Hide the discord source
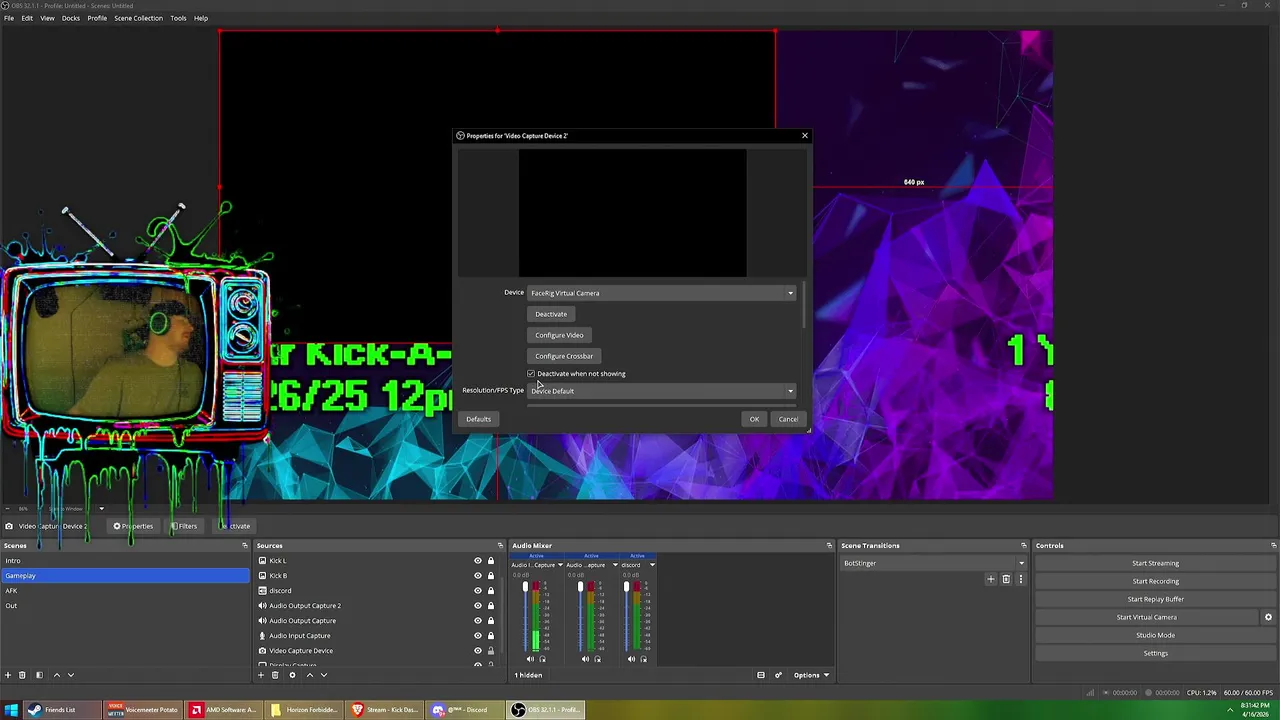This screenshot has width=1280, height=720. (478, 591)
